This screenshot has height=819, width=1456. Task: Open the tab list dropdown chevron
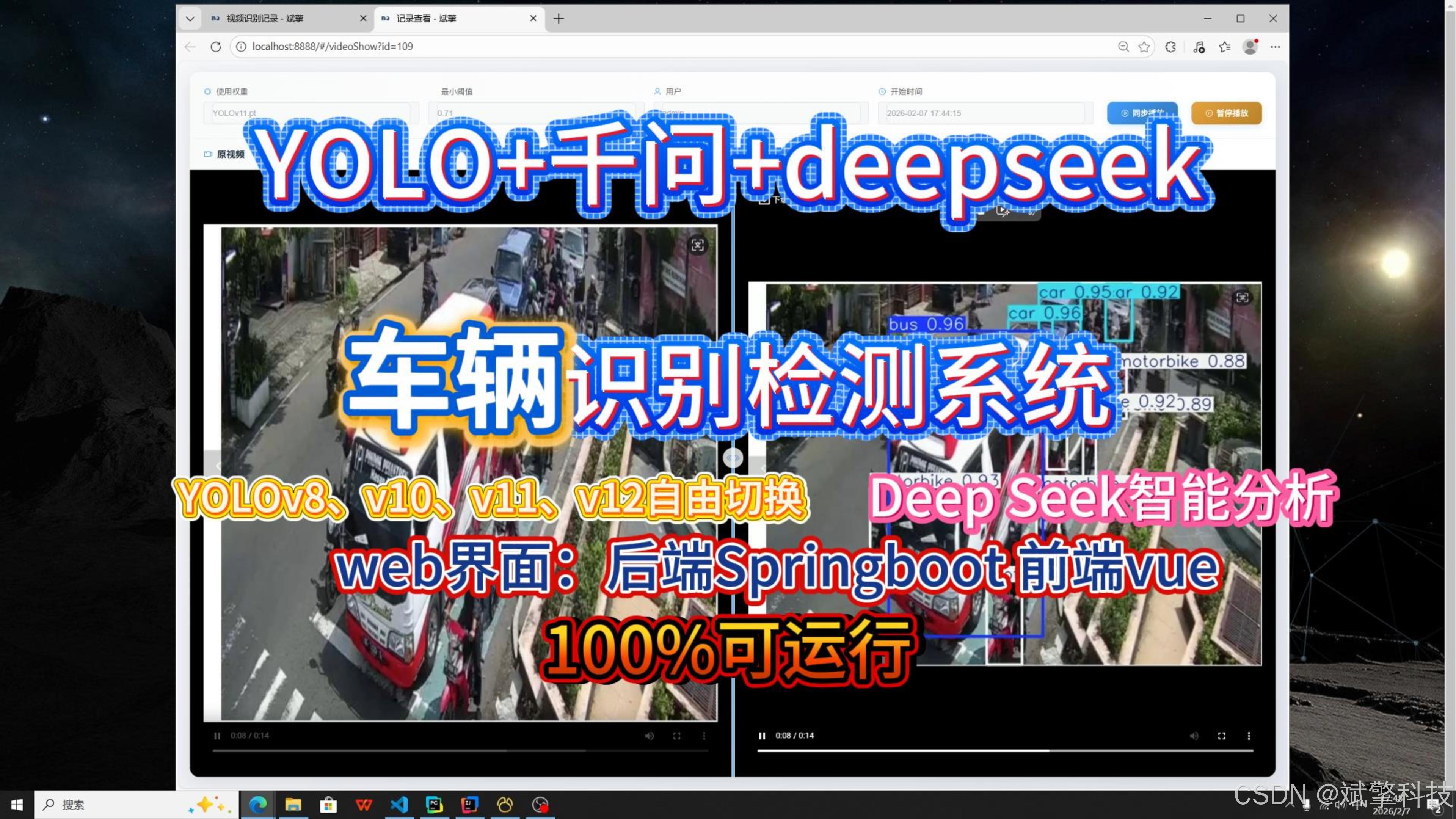[190, 19]
